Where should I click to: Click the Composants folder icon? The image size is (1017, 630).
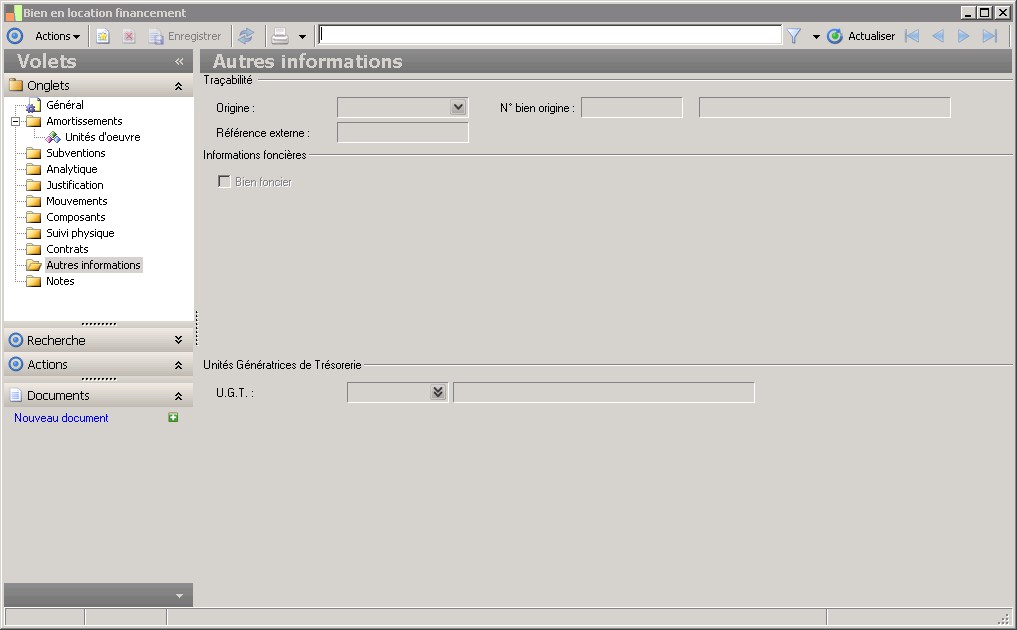click(x=34, y=217)
